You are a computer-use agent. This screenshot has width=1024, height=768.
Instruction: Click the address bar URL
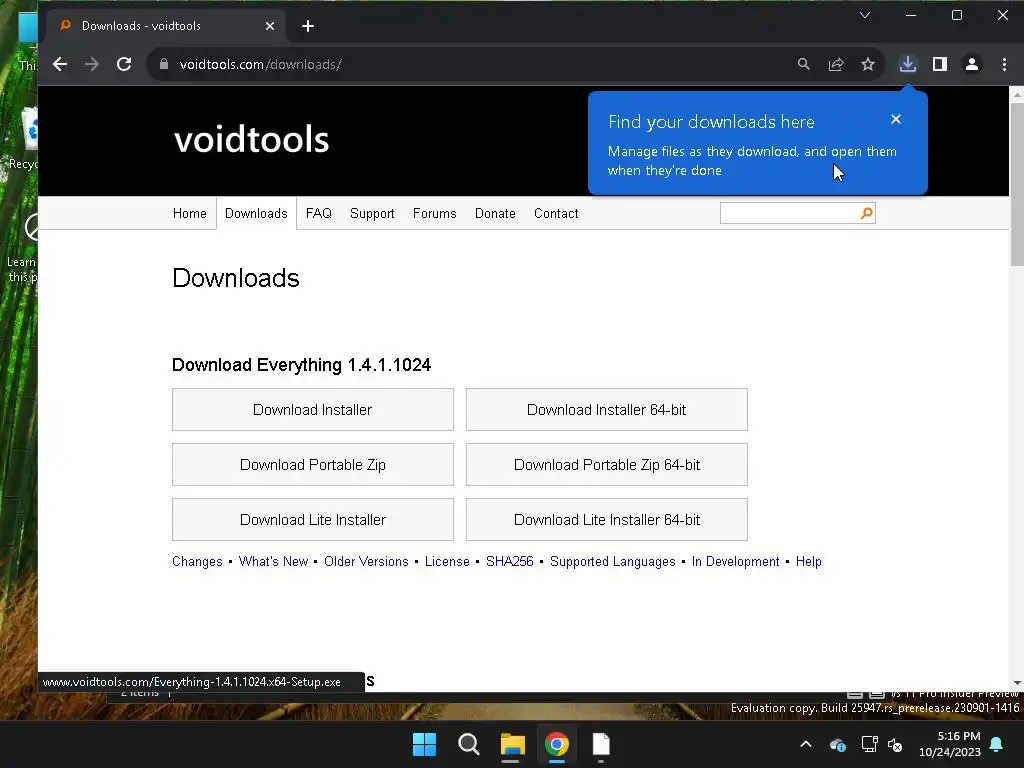click(261, 64)
